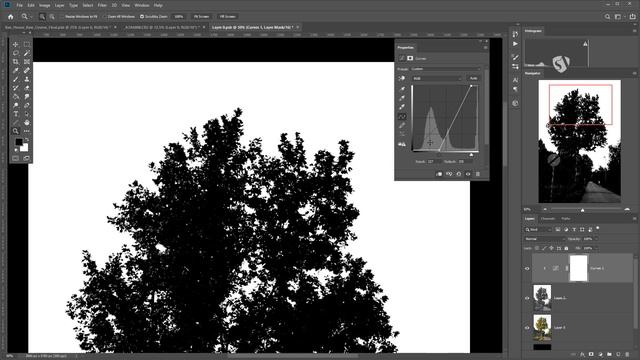This screenshot has height=360, width=640.
Task: Click the Navigator zoom slider handle
Action: tap(582, 210)
